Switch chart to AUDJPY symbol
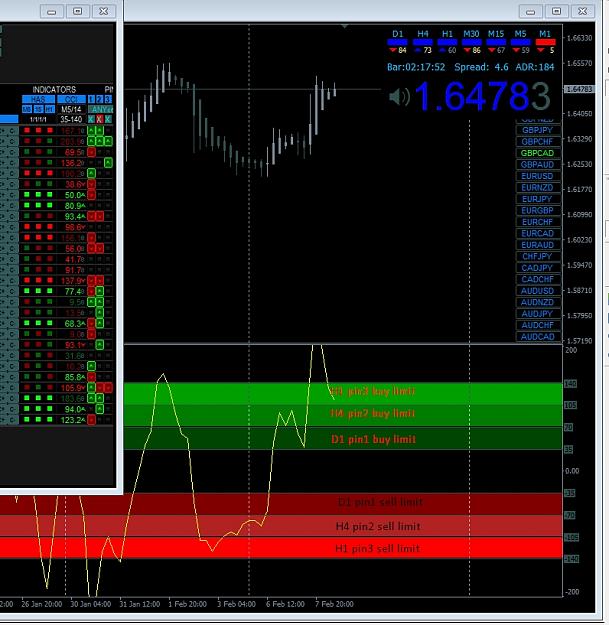This screenshot has height=625, width=609. (537, 314)
